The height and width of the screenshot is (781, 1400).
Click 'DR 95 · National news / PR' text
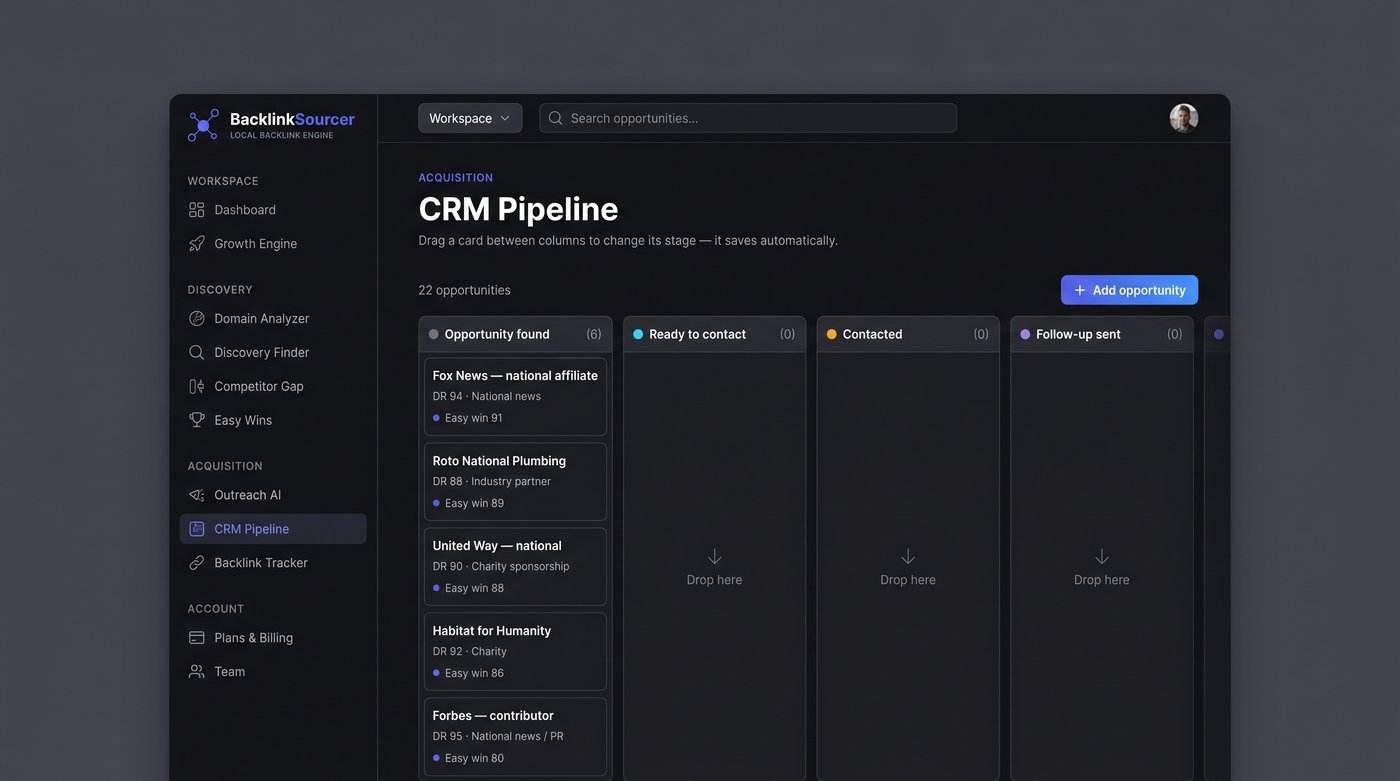(498, 737)
